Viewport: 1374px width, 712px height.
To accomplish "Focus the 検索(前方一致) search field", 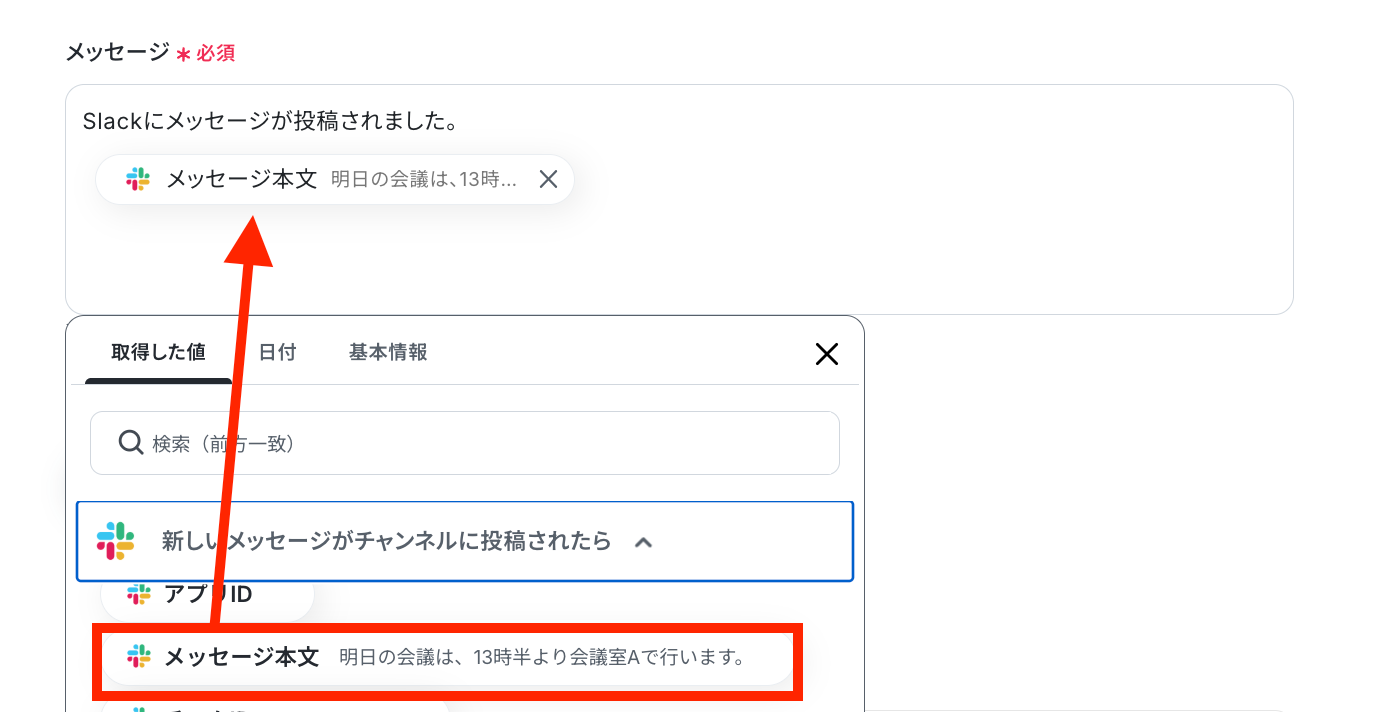I will 465,443.
